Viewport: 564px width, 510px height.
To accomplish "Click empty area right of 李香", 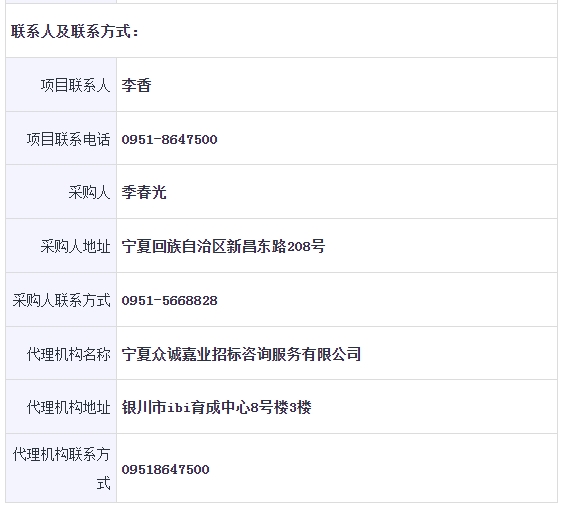I will pyautogui.click(x=352, y=85).
